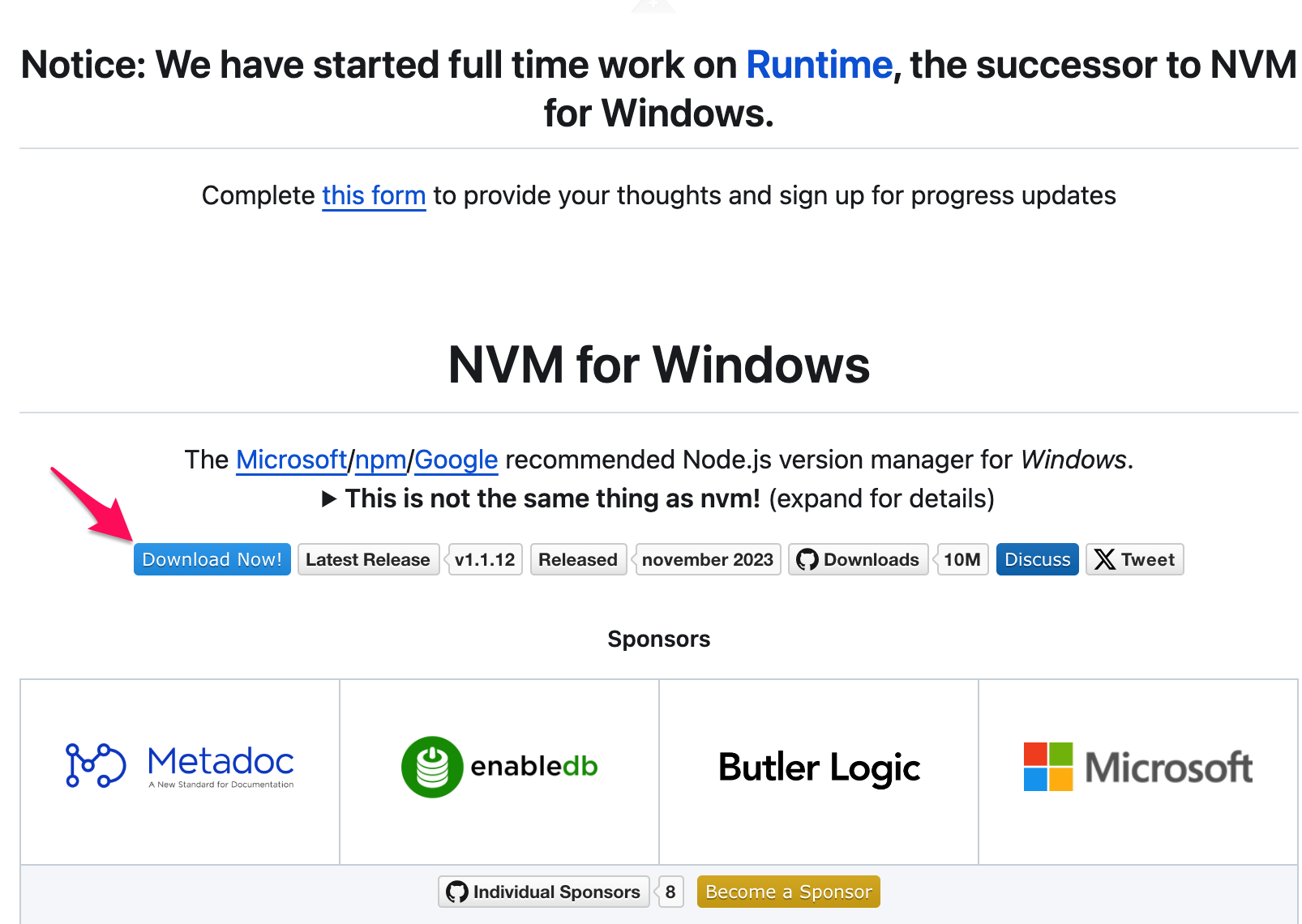Open the Google recommendation link
The image size is (1302, 924).
click(x=456, y=460)
